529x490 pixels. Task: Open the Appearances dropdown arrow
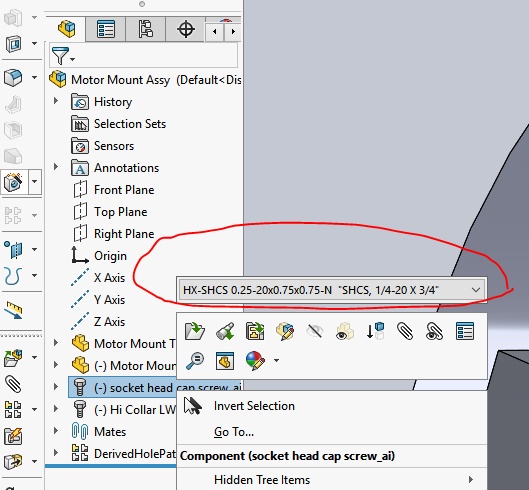point(276,361)
